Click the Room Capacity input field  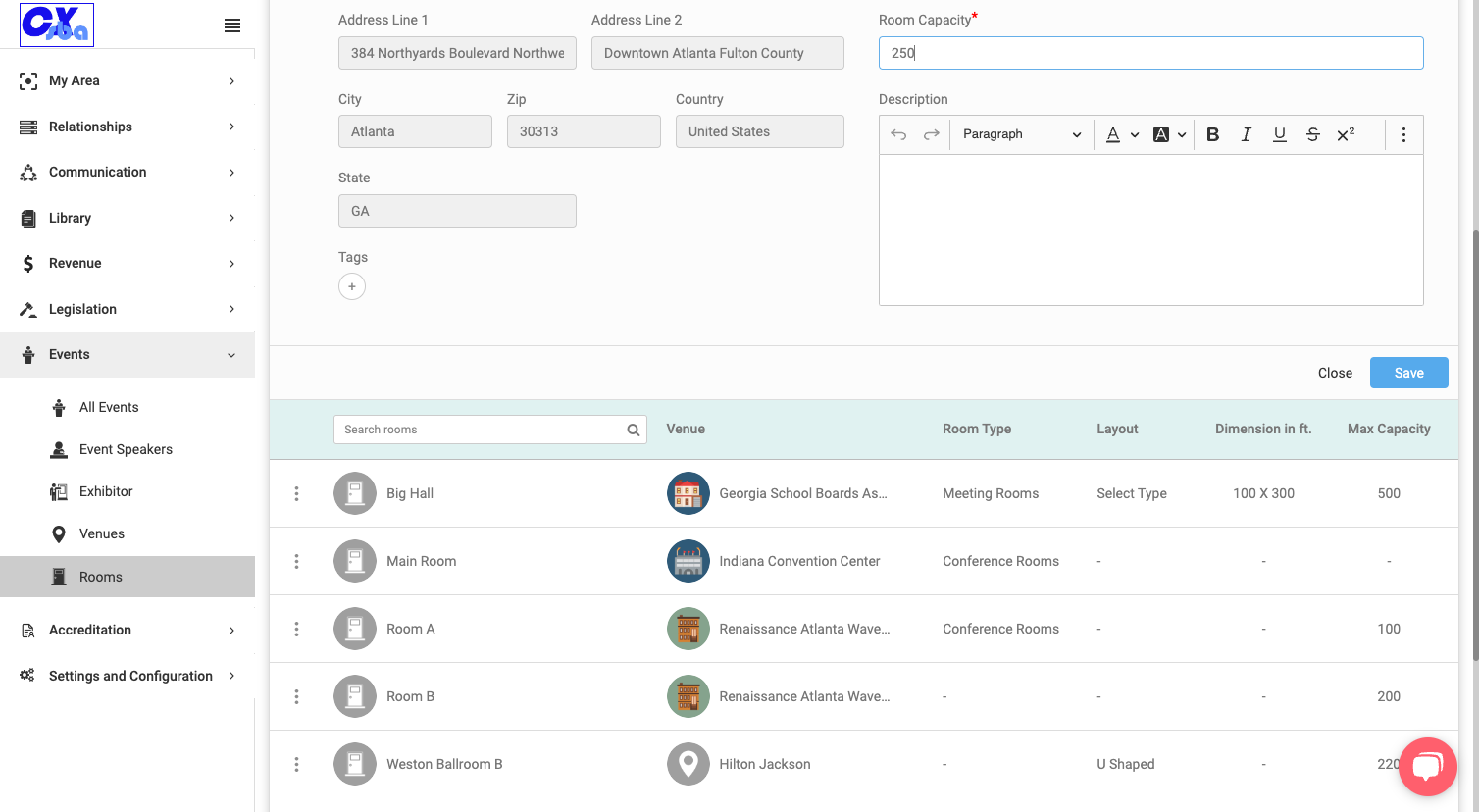tap(1151, 53)
